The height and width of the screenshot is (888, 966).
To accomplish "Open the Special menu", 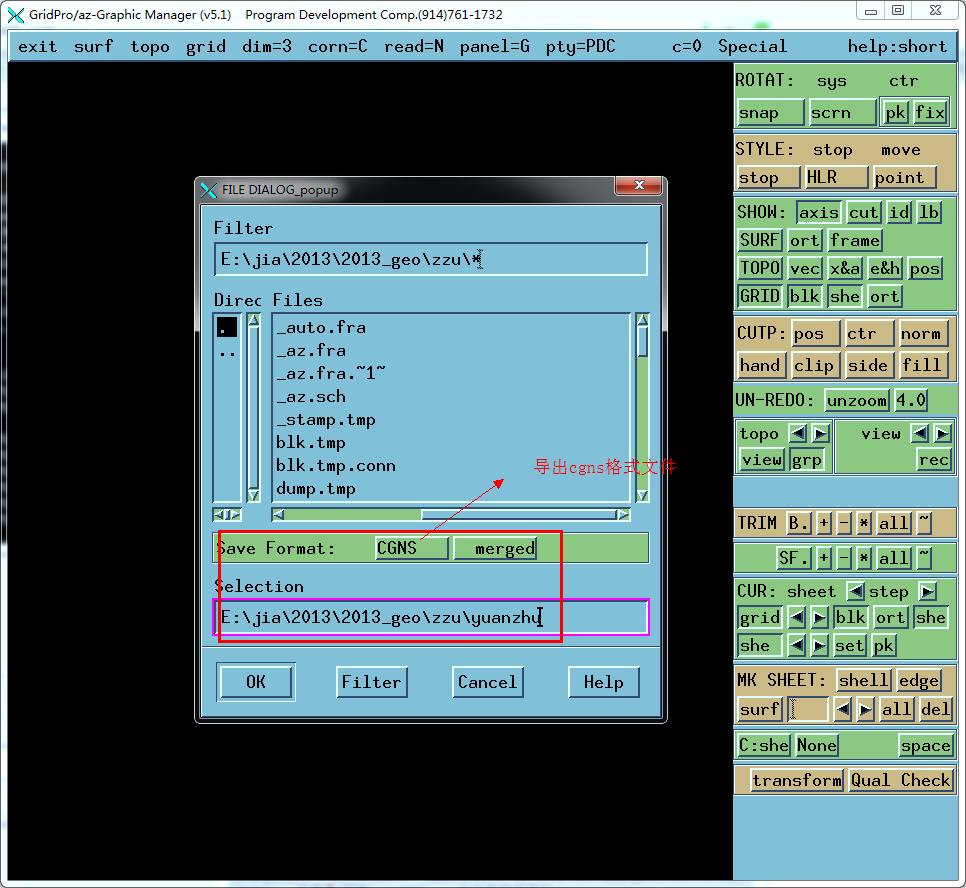I will pos(752,46).
